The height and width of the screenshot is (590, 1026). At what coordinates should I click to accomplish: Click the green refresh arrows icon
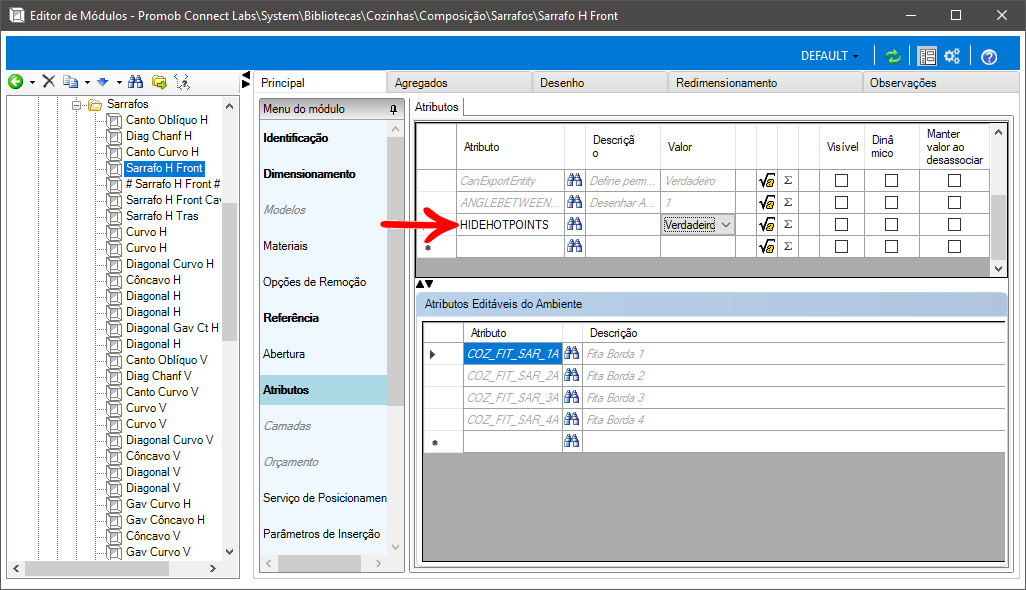[x=893, y=56]
